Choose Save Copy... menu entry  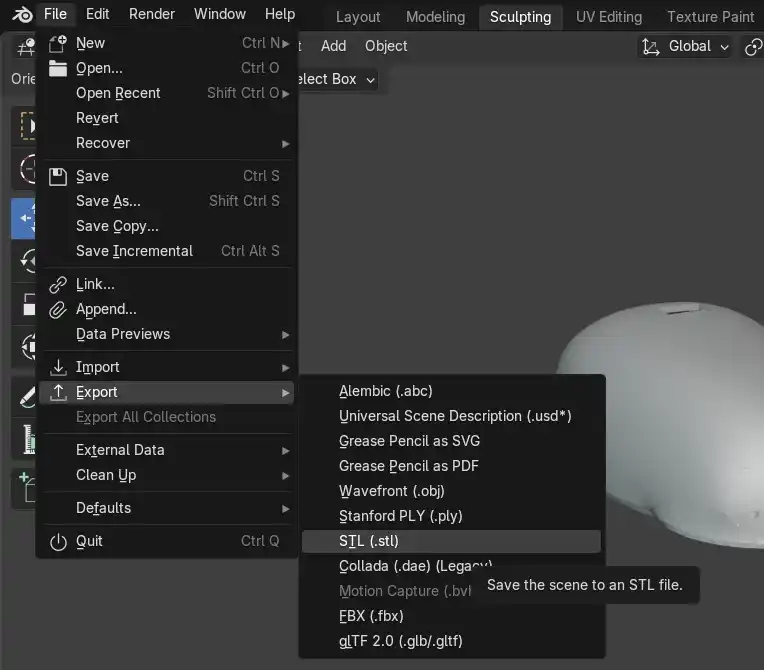pos(166,226)
